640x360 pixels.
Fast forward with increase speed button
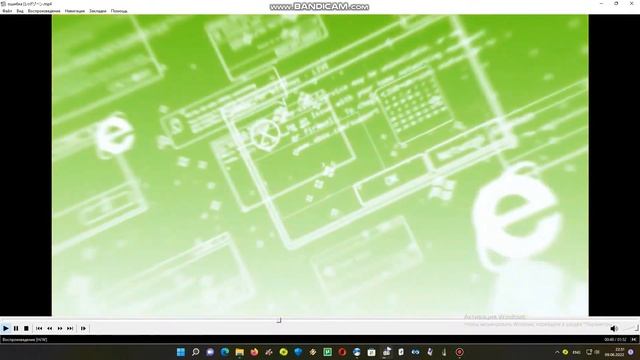(60, 328)
